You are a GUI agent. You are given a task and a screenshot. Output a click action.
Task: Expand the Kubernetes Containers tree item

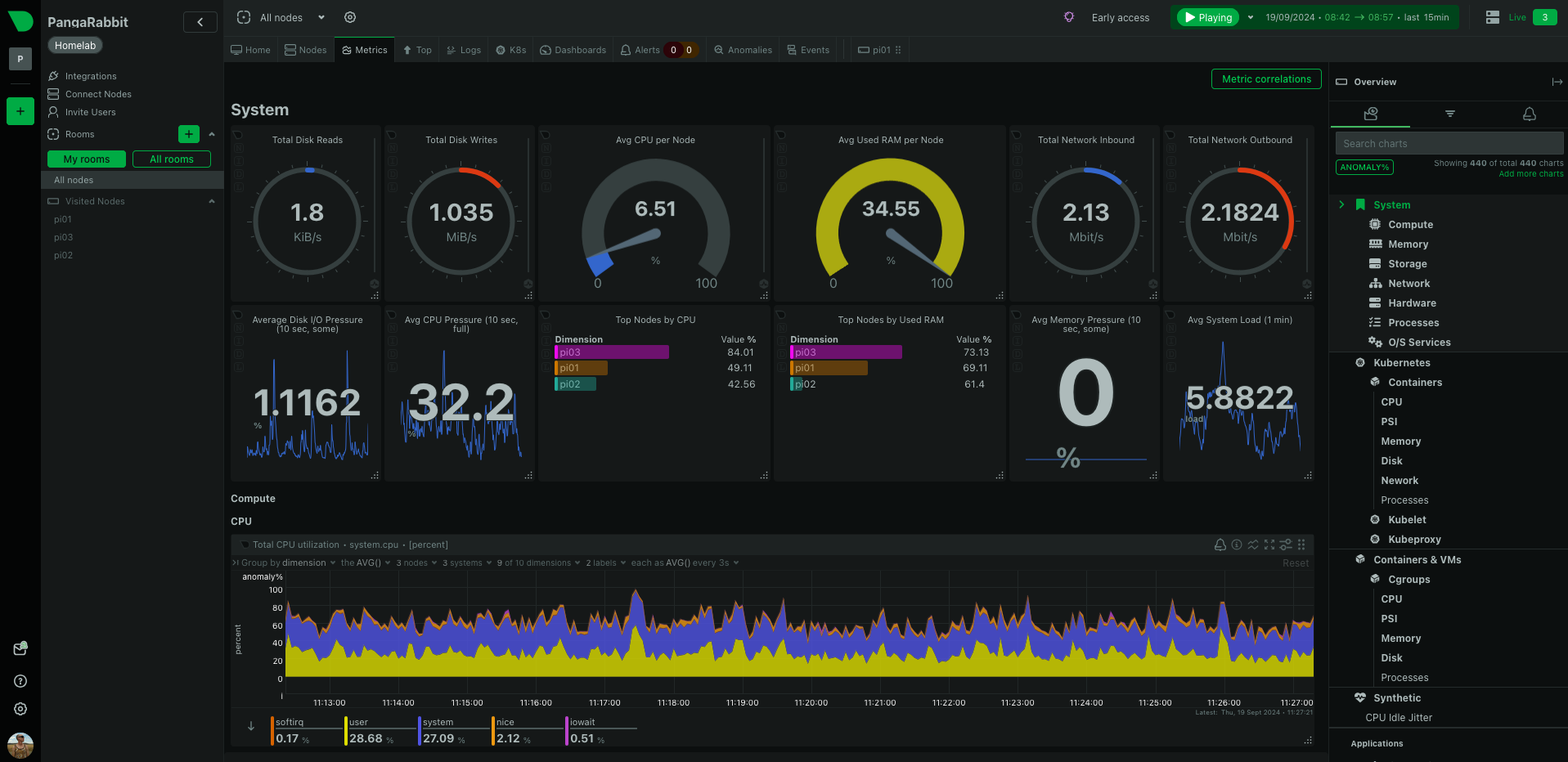(x=1416, y=382)
